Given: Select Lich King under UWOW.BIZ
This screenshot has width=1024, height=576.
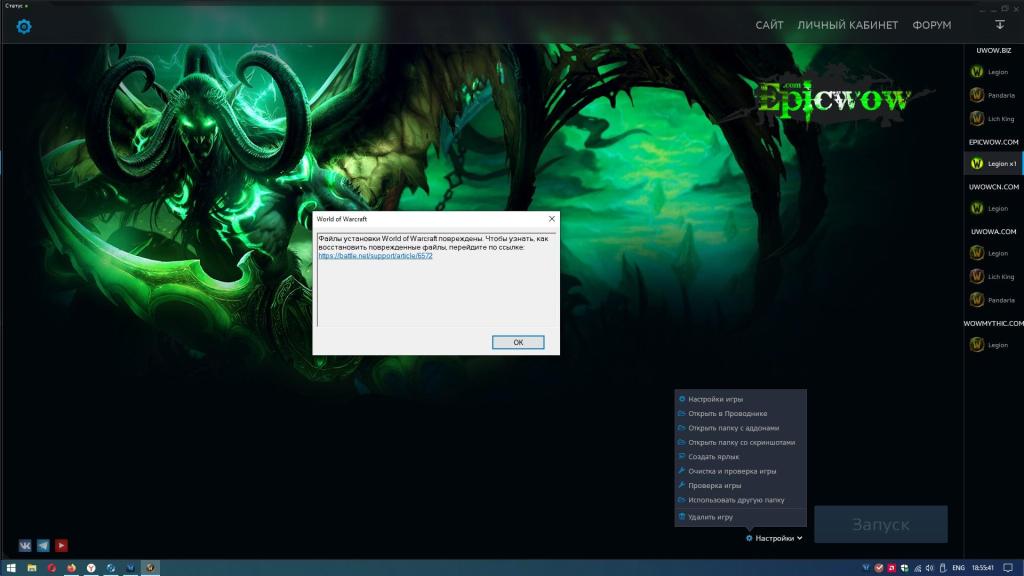Looking at the screenshot, I should click(x=994, y=119).
